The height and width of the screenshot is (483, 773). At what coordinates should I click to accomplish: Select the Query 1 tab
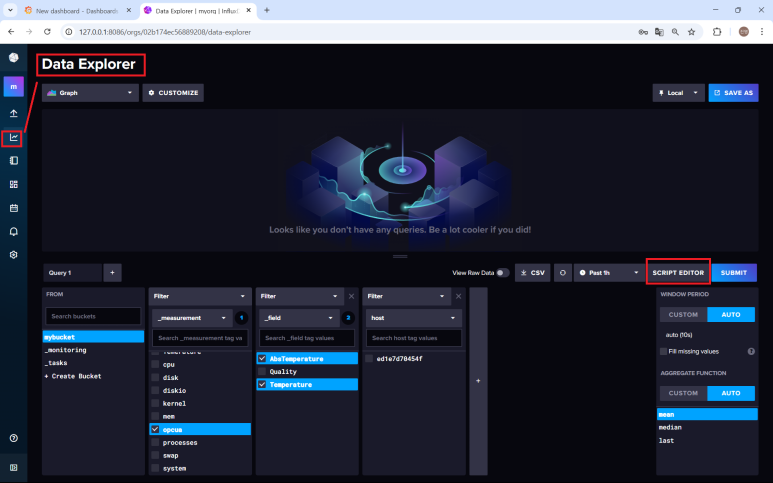(x=72, y=272)
